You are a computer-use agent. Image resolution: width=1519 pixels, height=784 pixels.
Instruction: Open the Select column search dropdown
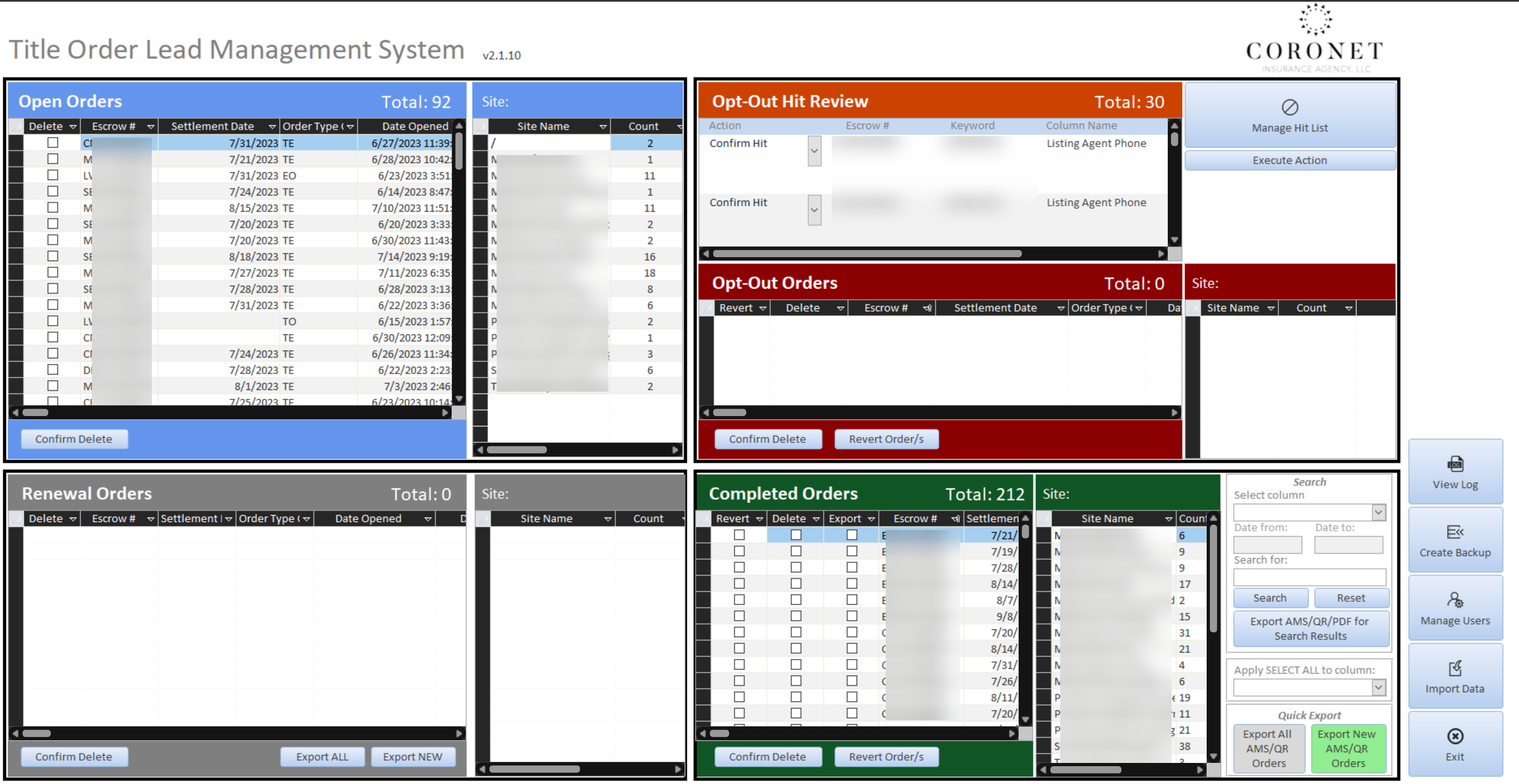coord(1378,512)
